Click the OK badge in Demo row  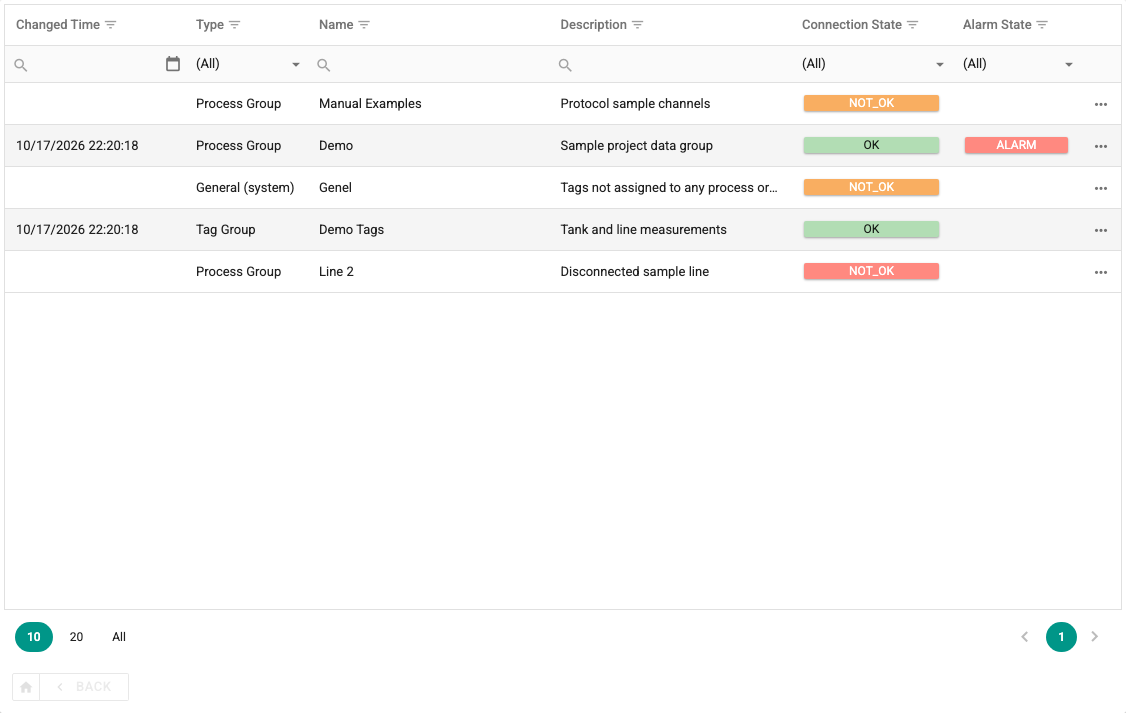tap(871, 145)
